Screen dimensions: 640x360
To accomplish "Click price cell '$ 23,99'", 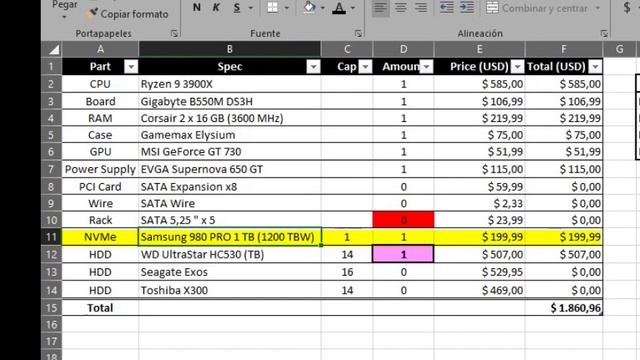I will (x=480, y=220).
